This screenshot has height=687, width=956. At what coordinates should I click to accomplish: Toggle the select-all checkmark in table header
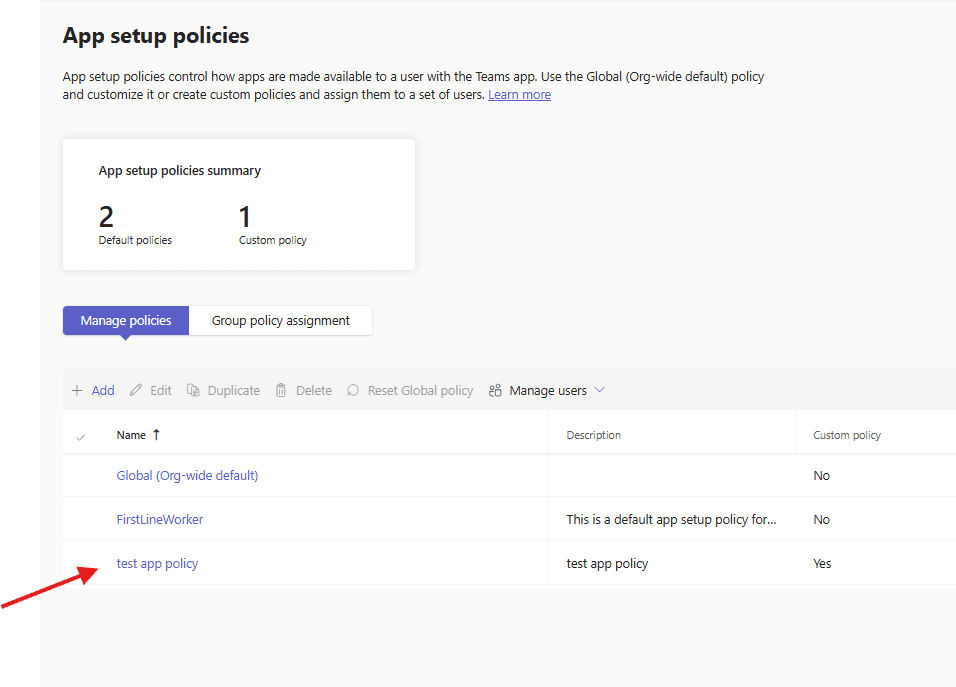click(81, 436)
